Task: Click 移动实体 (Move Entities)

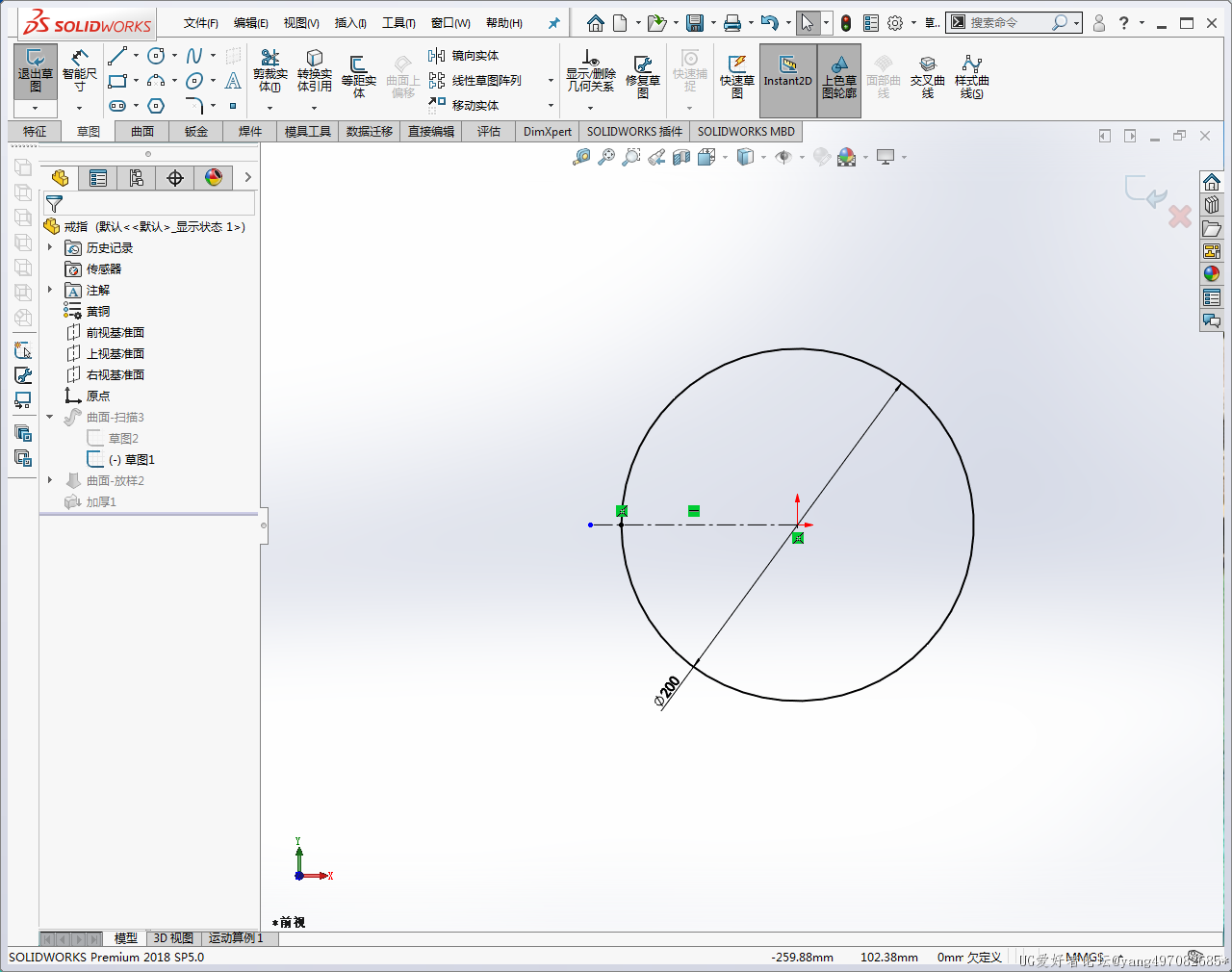Action: (464, 106)
